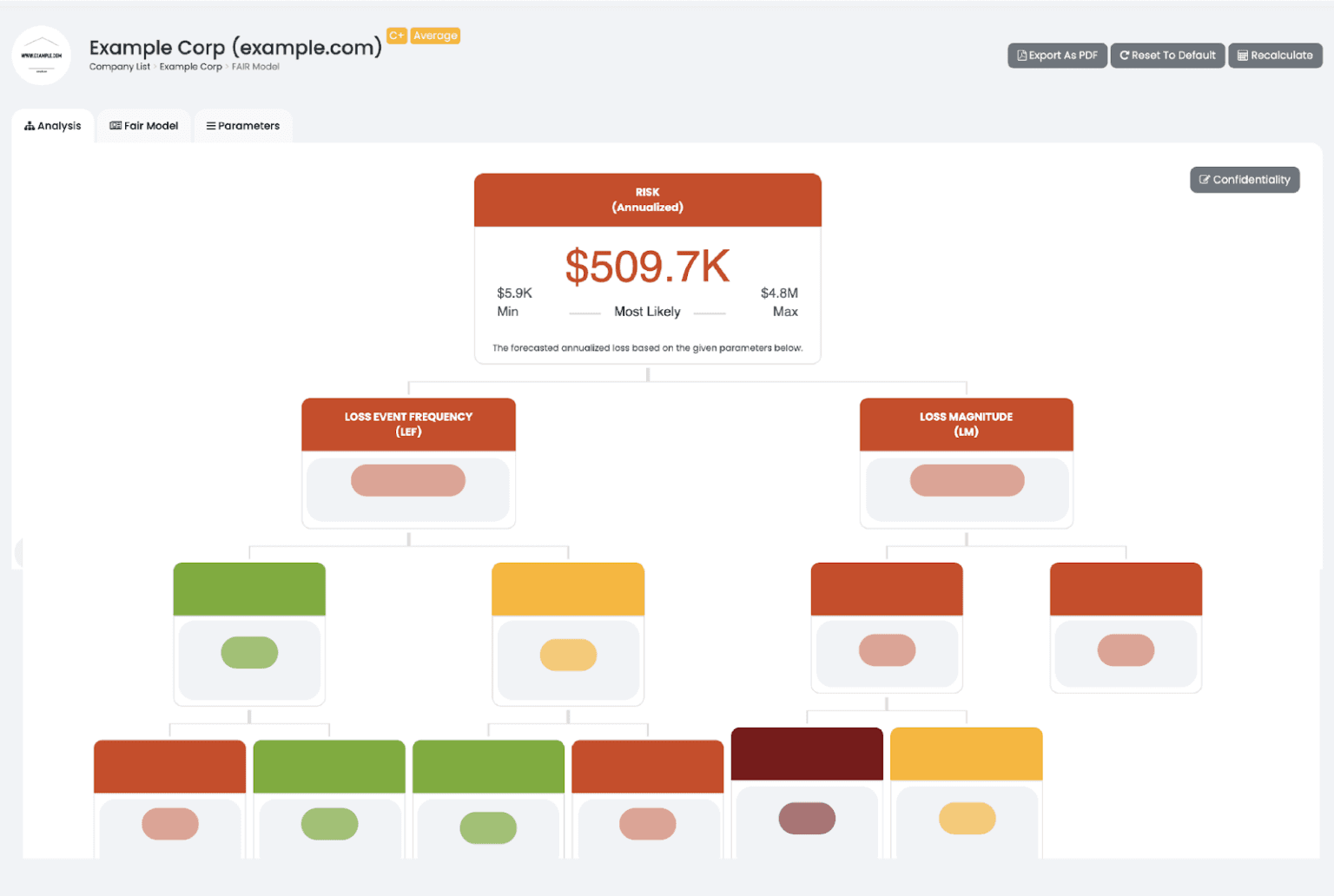The image size is (1334, 896).
Task: Click the Example Corp breadcrumb link
Action: coord(190,67)
